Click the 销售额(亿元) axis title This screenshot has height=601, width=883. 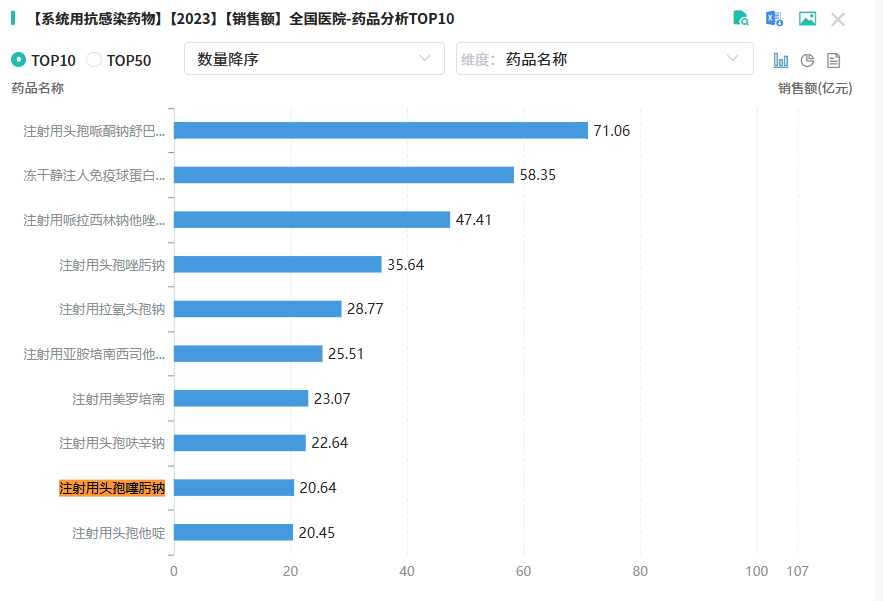tap(815, 88)
